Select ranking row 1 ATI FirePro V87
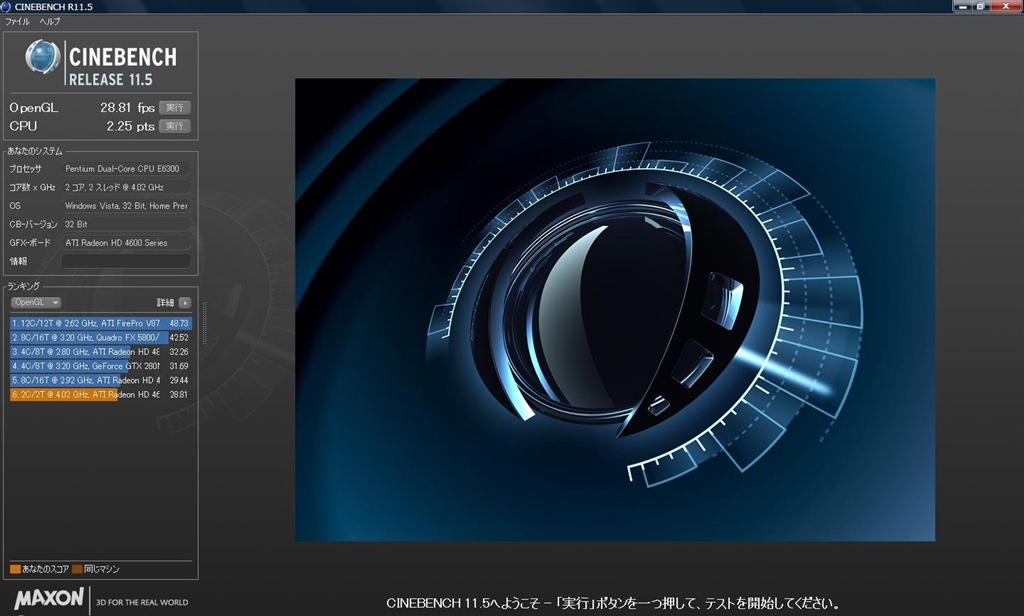 (x=101, y=323)
